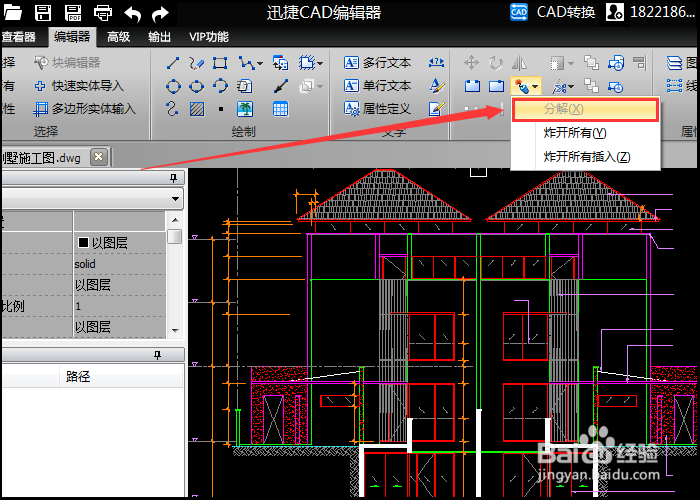Image resolution: width=700 pixels, height=500 pixels.
Task: Click the insert block icon
Action: point(280,63)
